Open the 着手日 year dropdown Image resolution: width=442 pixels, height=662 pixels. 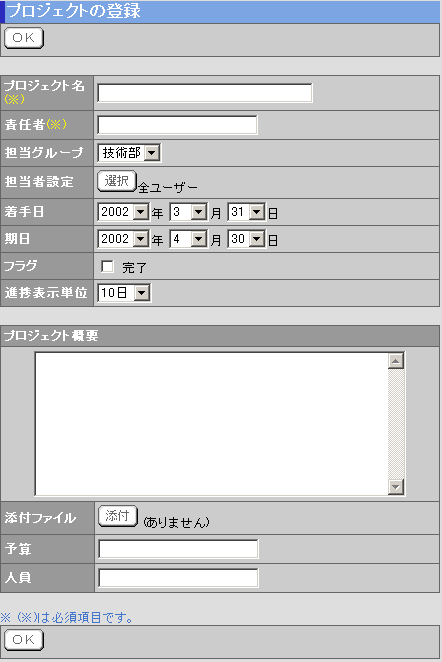123,212
